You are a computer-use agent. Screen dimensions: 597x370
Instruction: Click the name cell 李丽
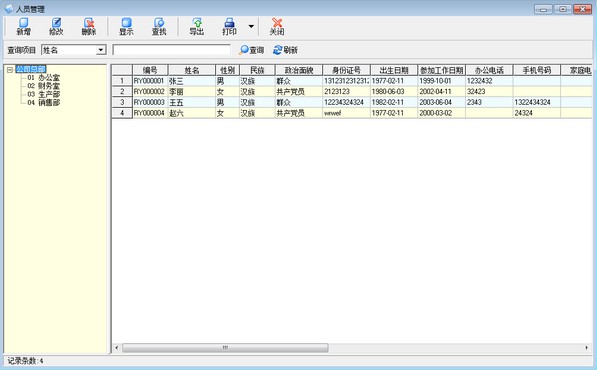pos(192,91)
